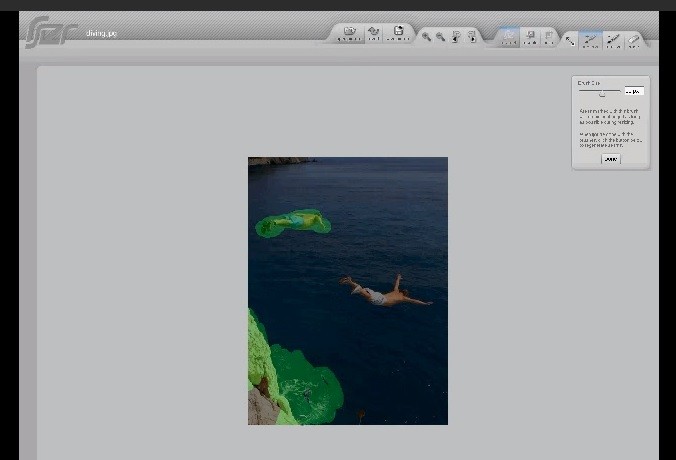Select the diagonal double-arrow resize tool
The width and height of the screenshot is (676, 460).
[570, 41]
